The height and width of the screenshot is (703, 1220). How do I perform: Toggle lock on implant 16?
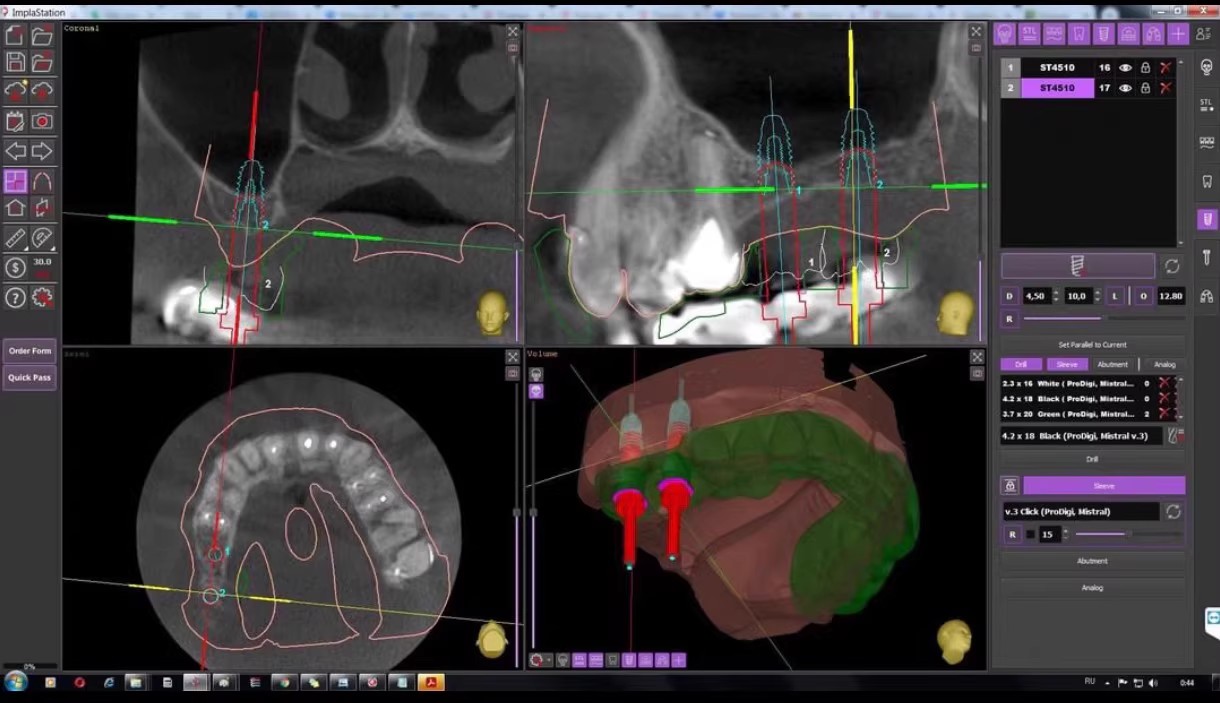tap(1145, 68)
